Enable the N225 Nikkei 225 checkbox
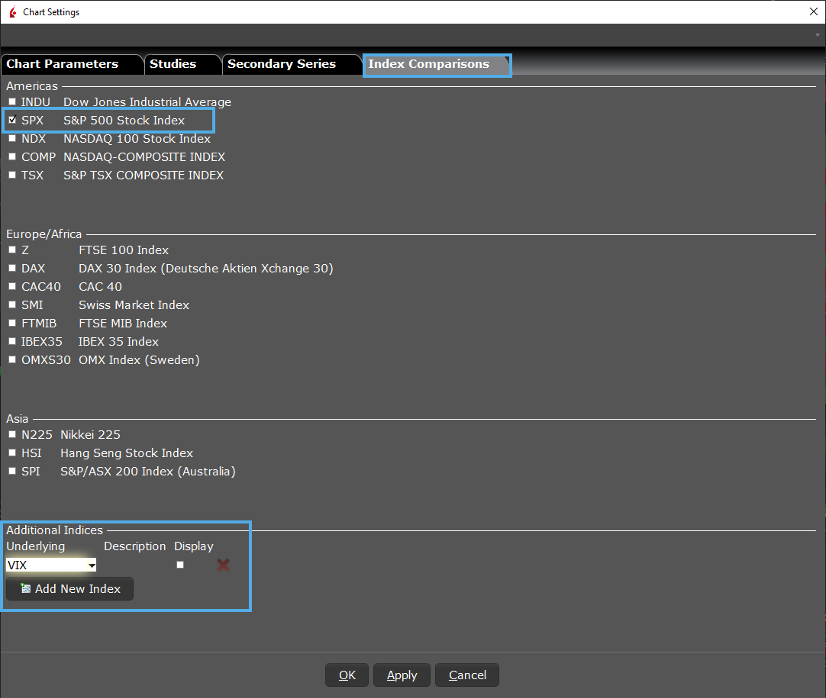This screenshot has height=698, width=826. tap(12, 434)
